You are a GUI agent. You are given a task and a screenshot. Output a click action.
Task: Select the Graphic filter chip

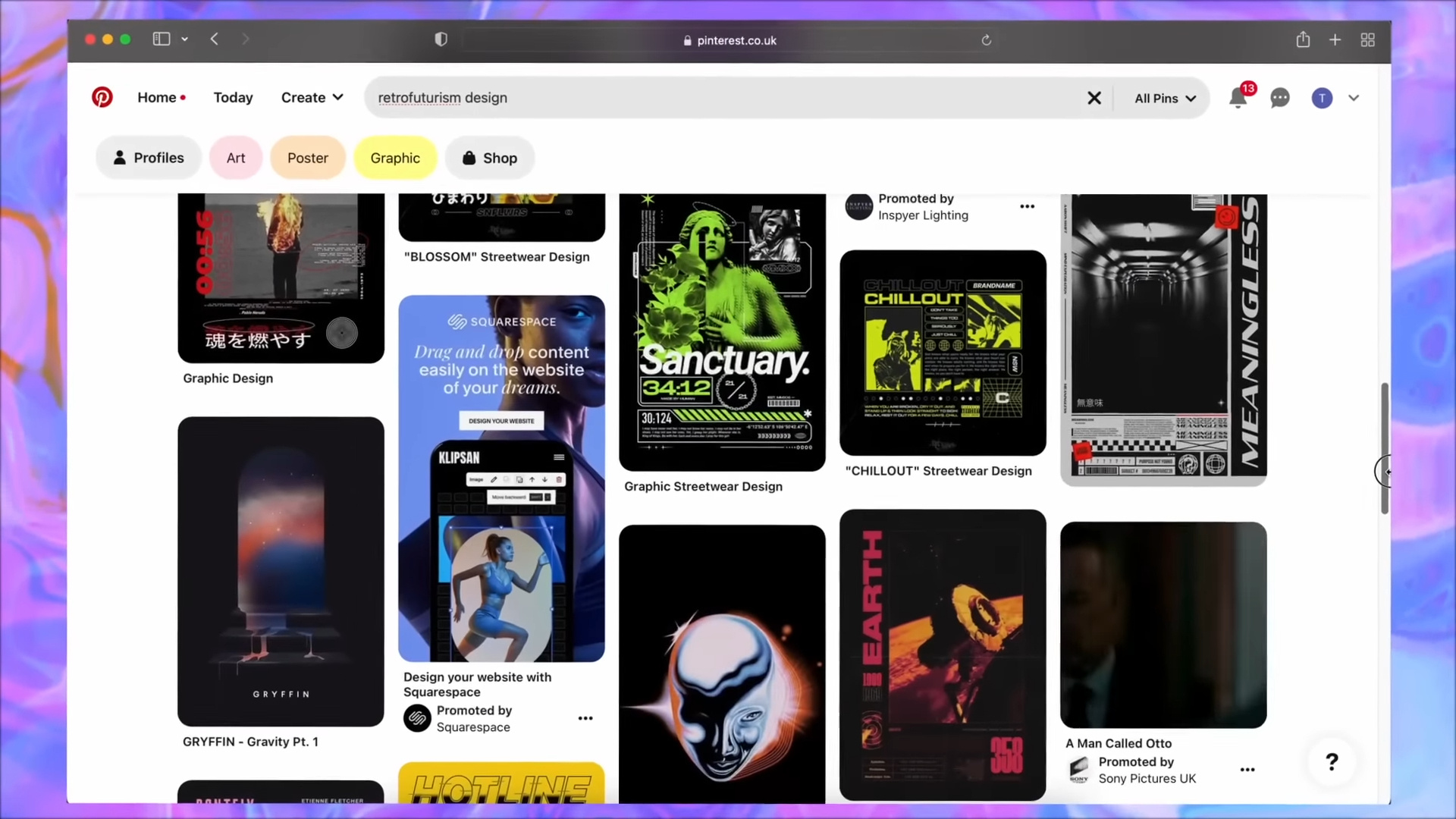[395, 158]
